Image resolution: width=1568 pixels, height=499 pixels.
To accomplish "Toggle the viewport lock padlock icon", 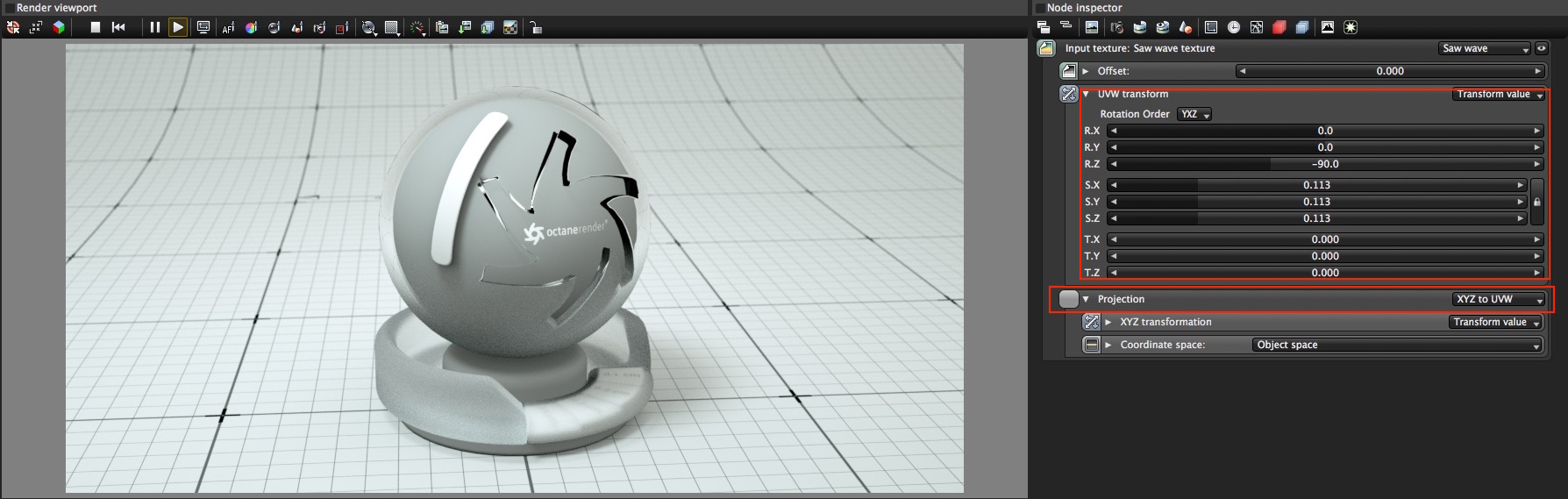I will 535,27.
